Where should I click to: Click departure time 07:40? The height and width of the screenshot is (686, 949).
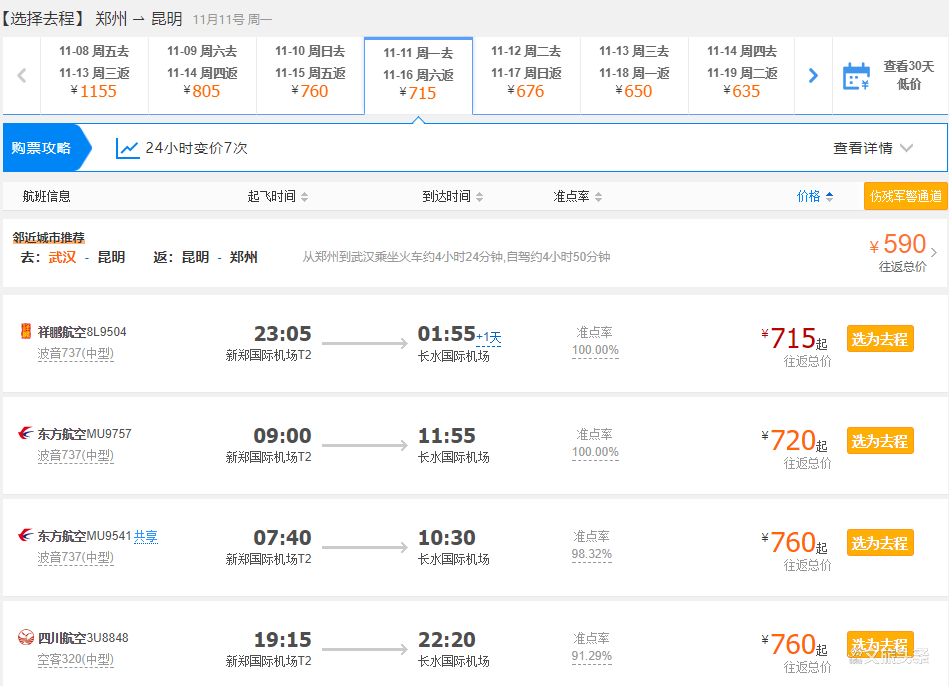[x=282, y=538]
